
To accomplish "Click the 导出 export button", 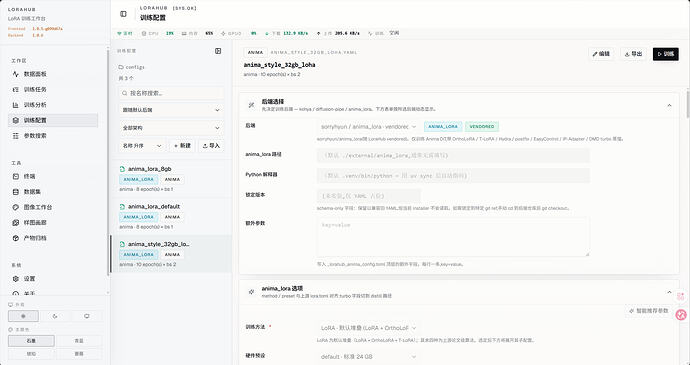I will pyautogui.click(x=633, y=54).
